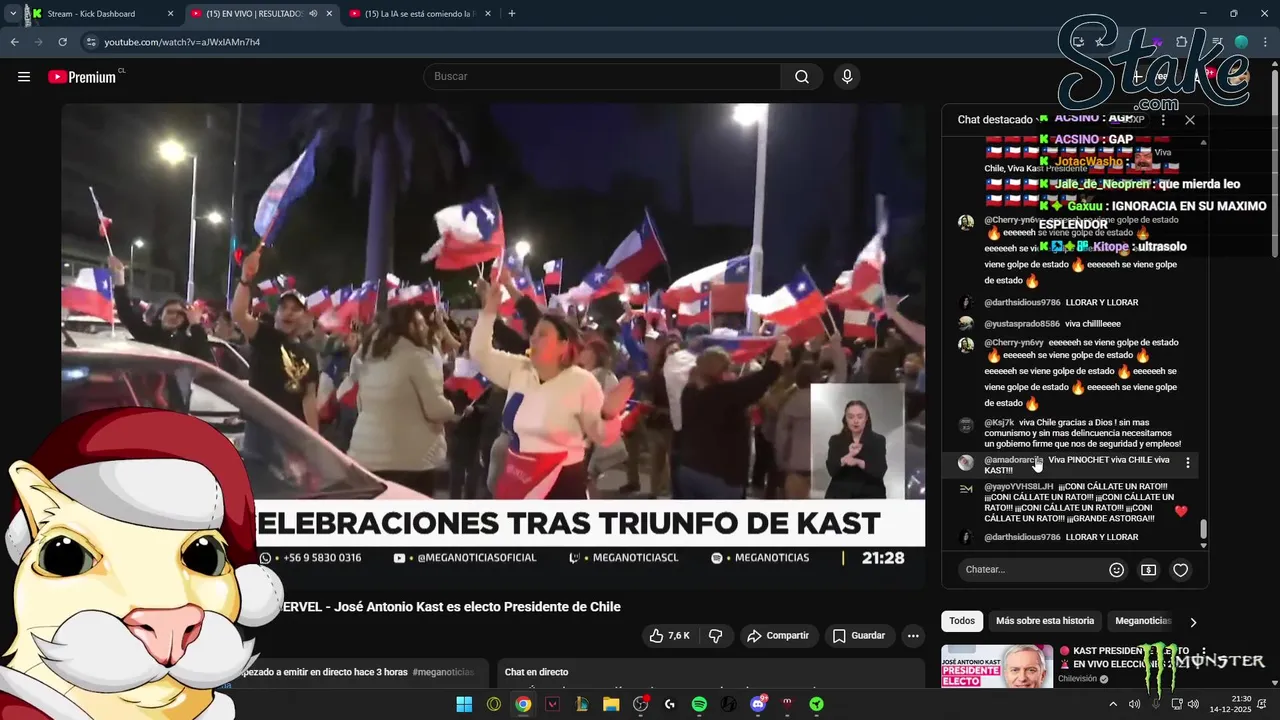Viewport: 1280px width, 720px height.
Task: Open a new browser tab
Action: (512, 14)
